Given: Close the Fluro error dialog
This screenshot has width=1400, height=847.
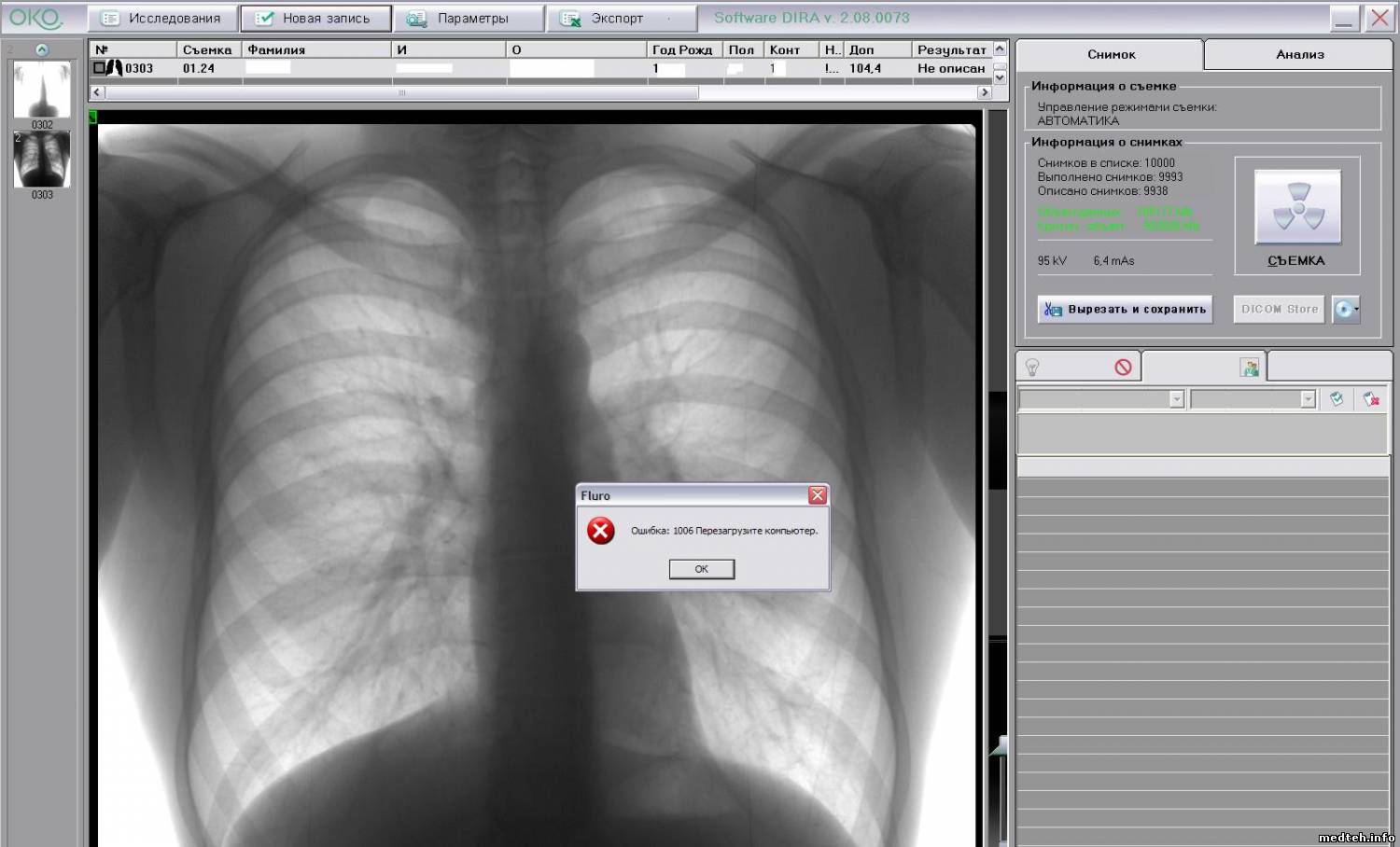Looking at the screenshot, I should click(x=818, y=495).
